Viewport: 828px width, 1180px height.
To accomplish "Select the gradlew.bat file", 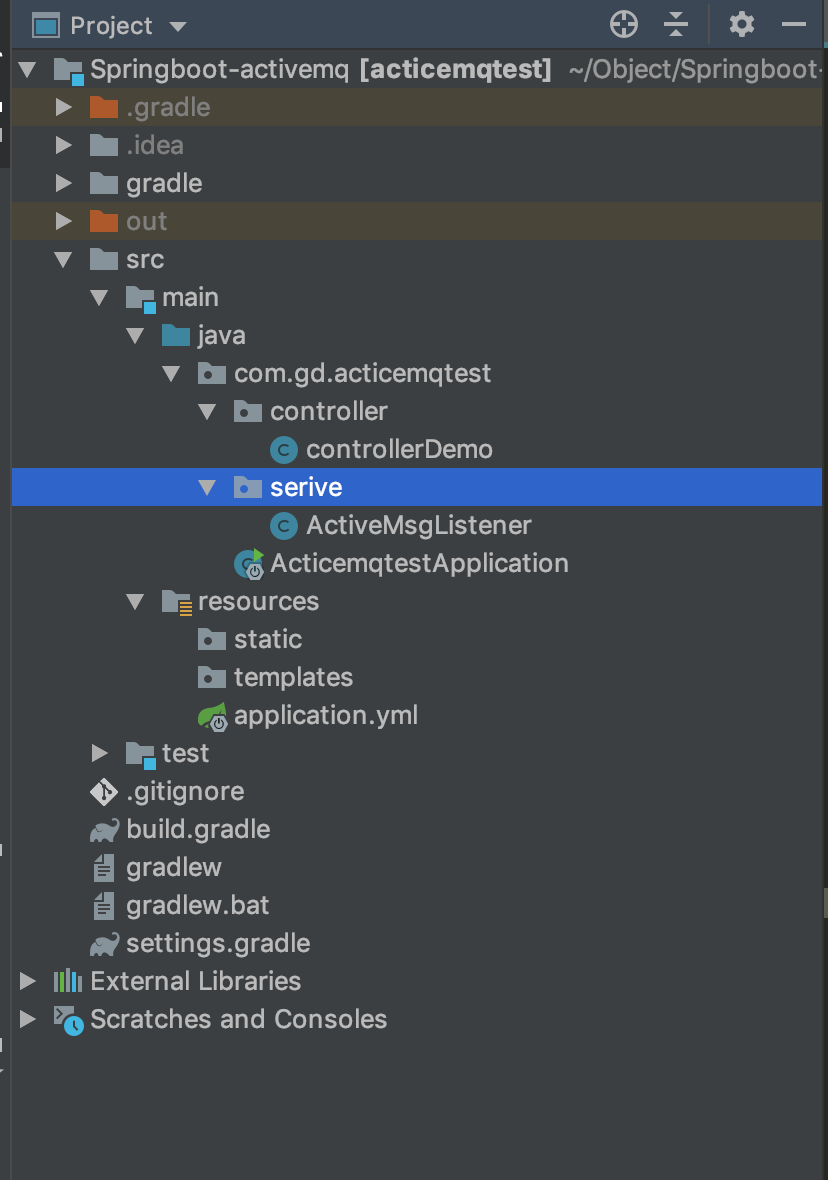I will click(197, 906).
